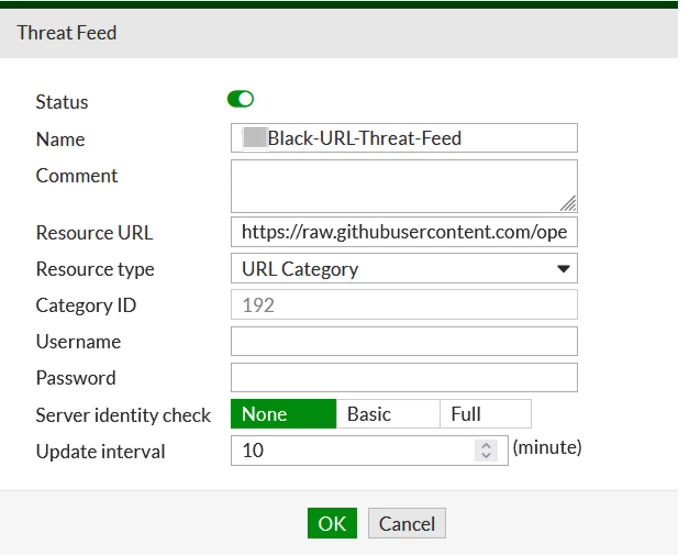Screen dimensions: 684x557
Task: Toggle the Status switch off
Action: (240, 99)
